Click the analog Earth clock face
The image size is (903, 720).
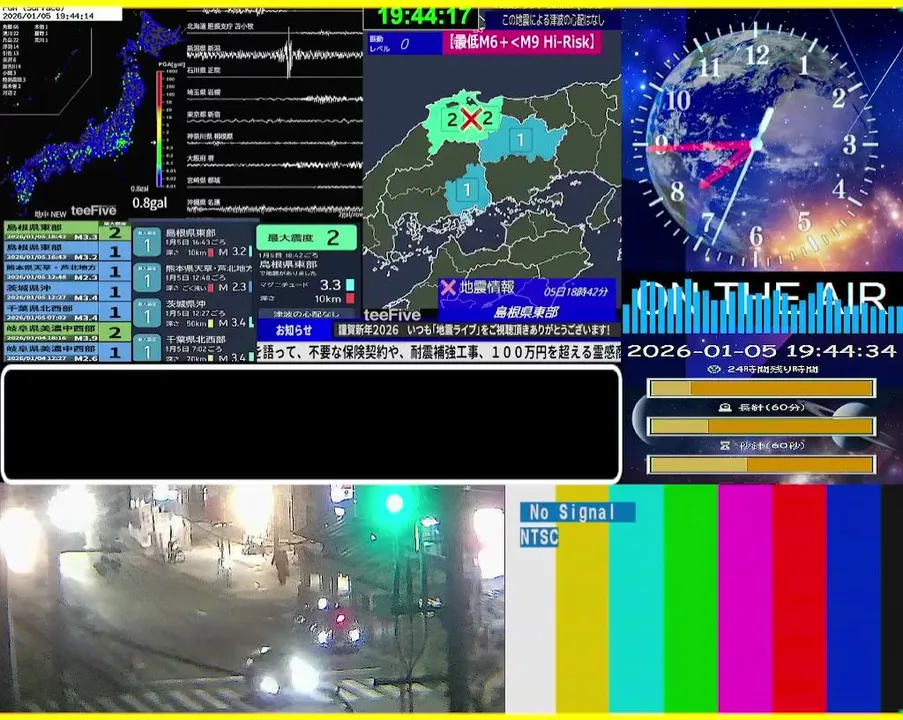[x=756, y=143]
